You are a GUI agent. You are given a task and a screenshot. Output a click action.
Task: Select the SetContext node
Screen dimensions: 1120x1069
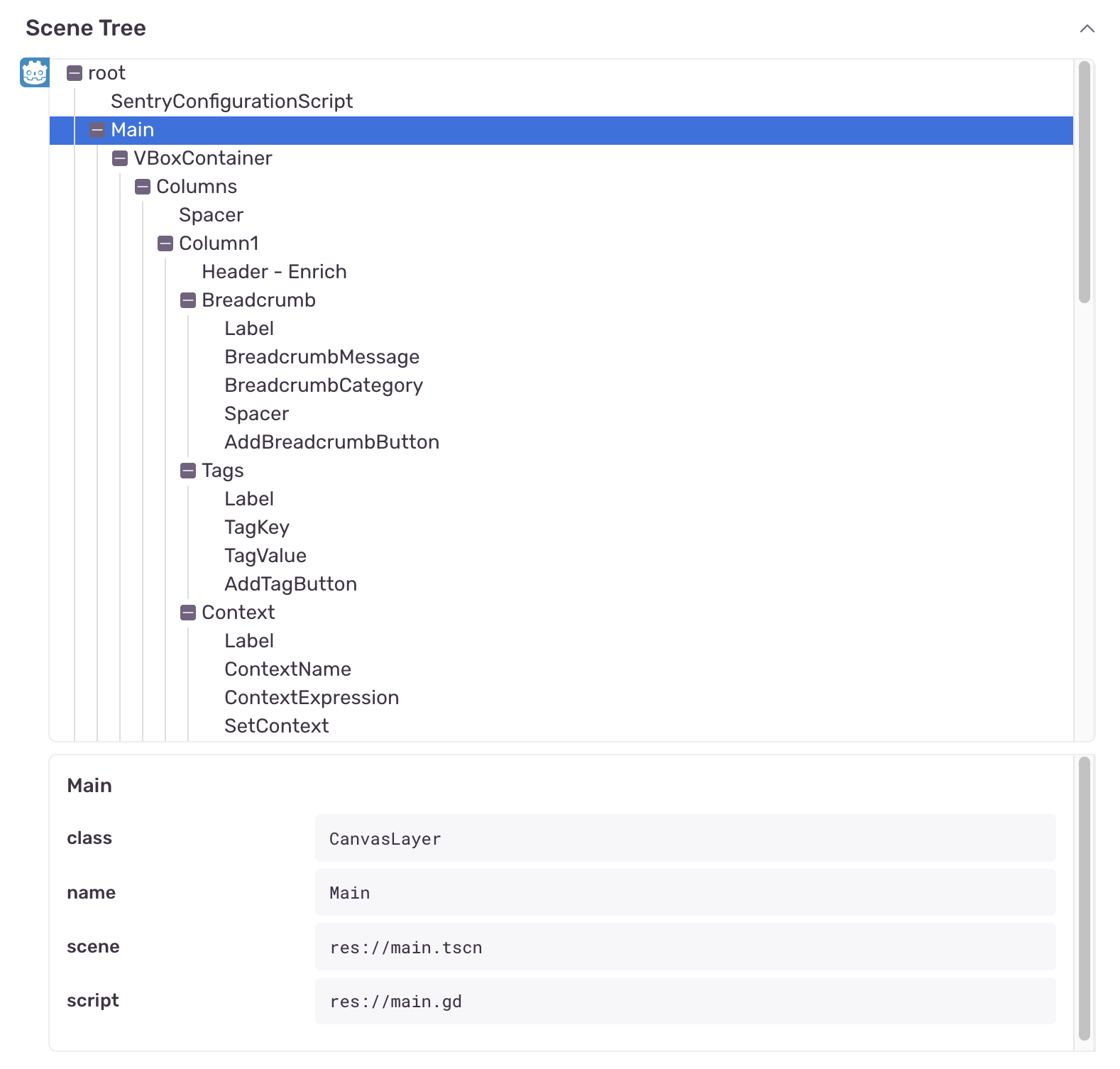point(276,726)
